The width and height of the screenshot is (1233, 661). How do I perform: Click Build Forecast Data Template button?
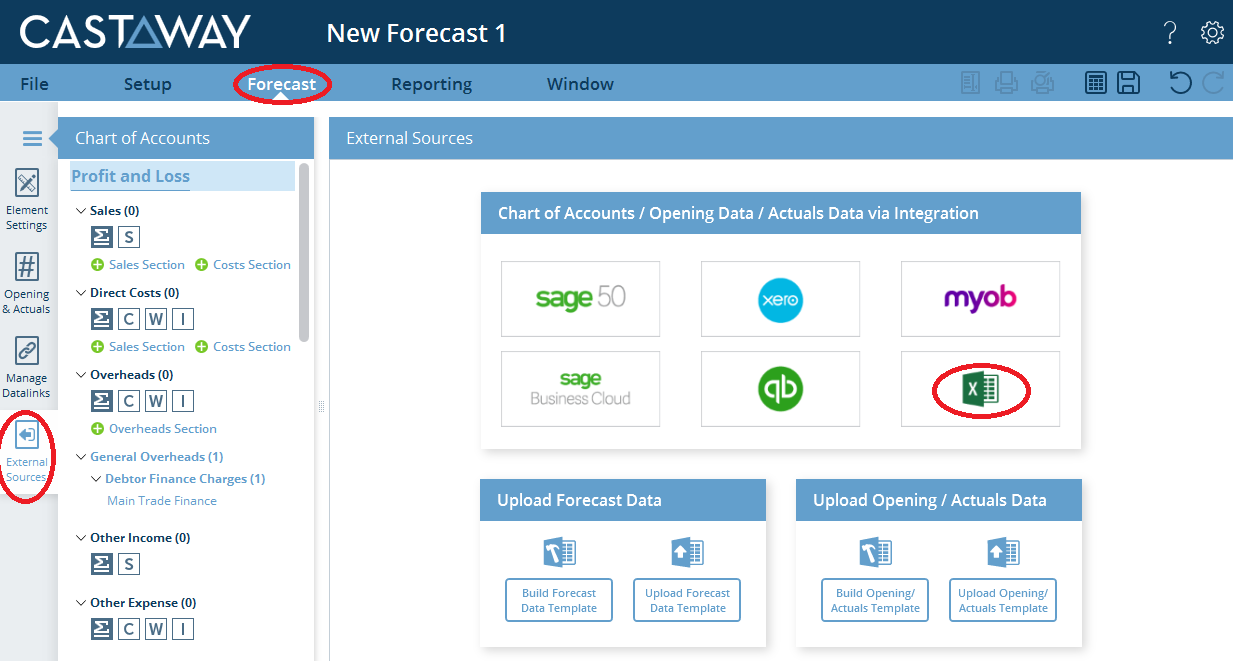(559, 600)
